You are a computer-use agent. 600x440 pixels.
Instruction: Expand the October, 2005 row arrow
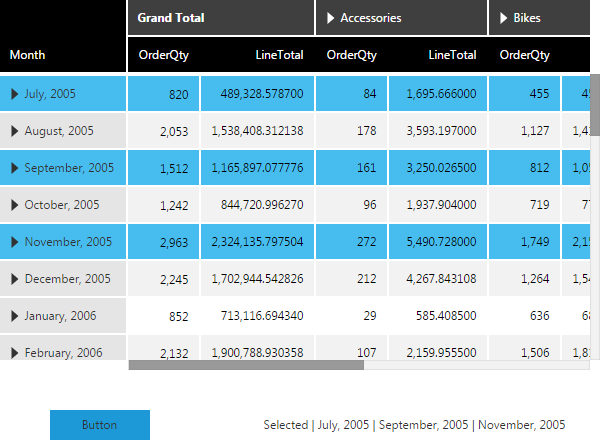pos(15,205)
